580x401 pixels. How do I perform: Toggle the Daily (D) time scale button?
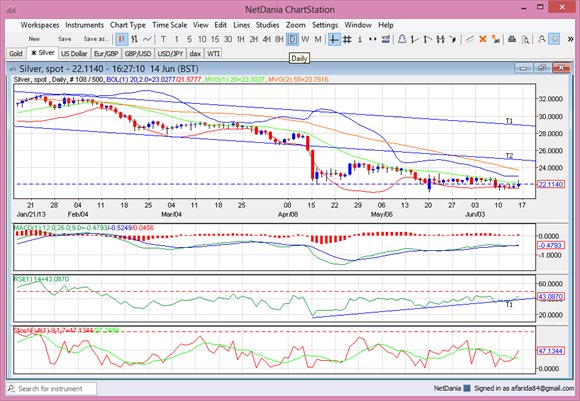tap(292, 39)
